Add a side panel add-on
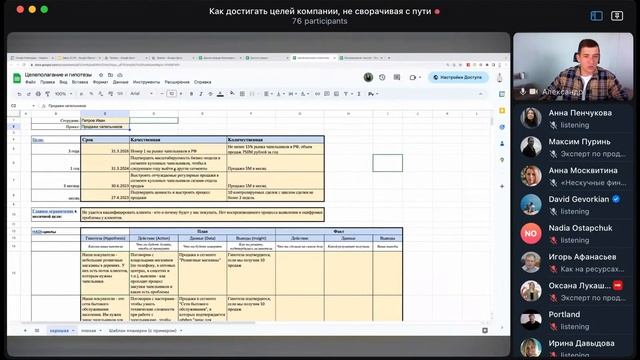640x360 pixels. [502, 186]
